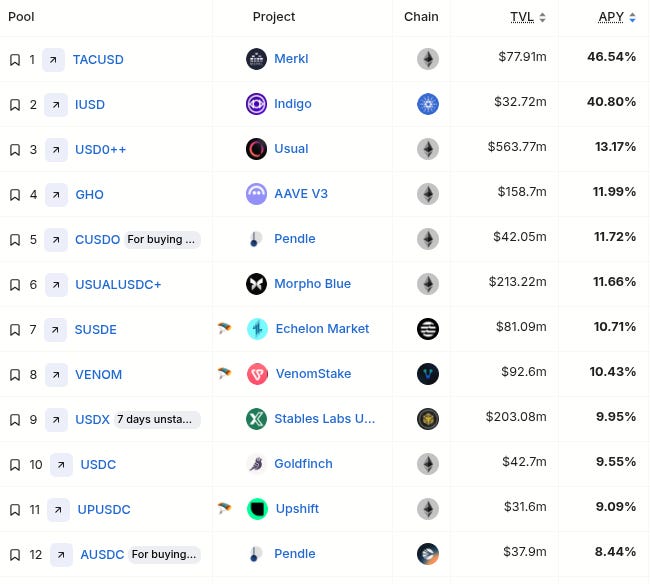Viewport: 650px width, 584px height.
Task: Open external link arrow for USDC
Action: 61,465
